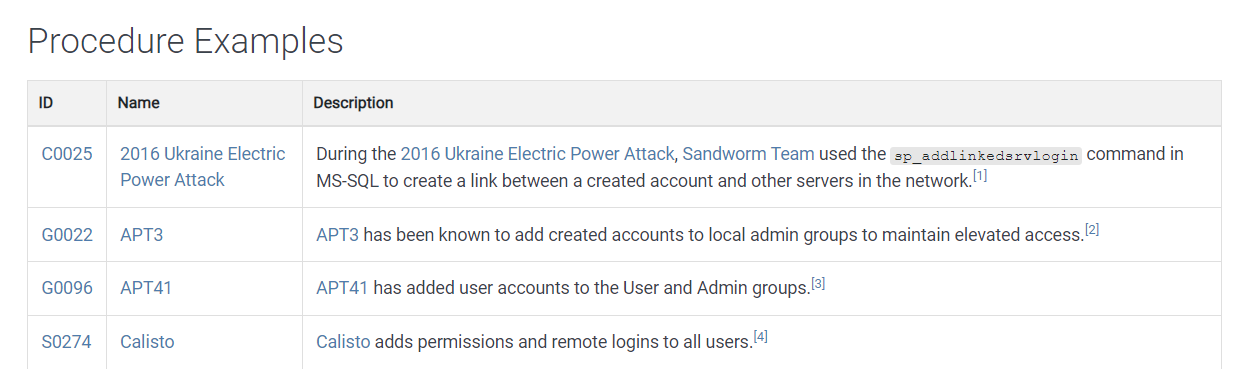Follow 2016 Ukraine Electric Power Attack description link
The image size is (1233, 369).
click(538, 154)
